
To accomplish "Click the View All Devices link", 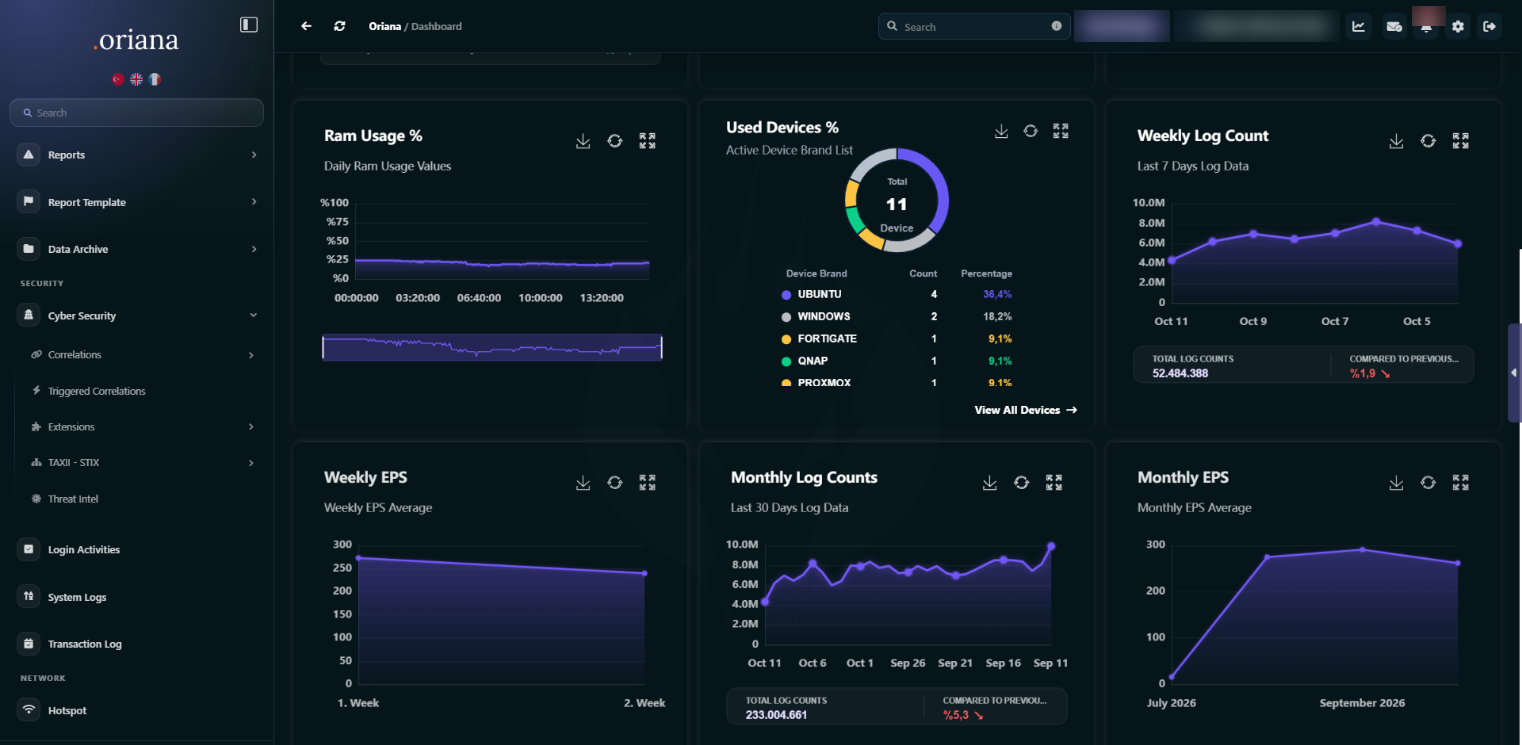I will [x=1026, y=410].
